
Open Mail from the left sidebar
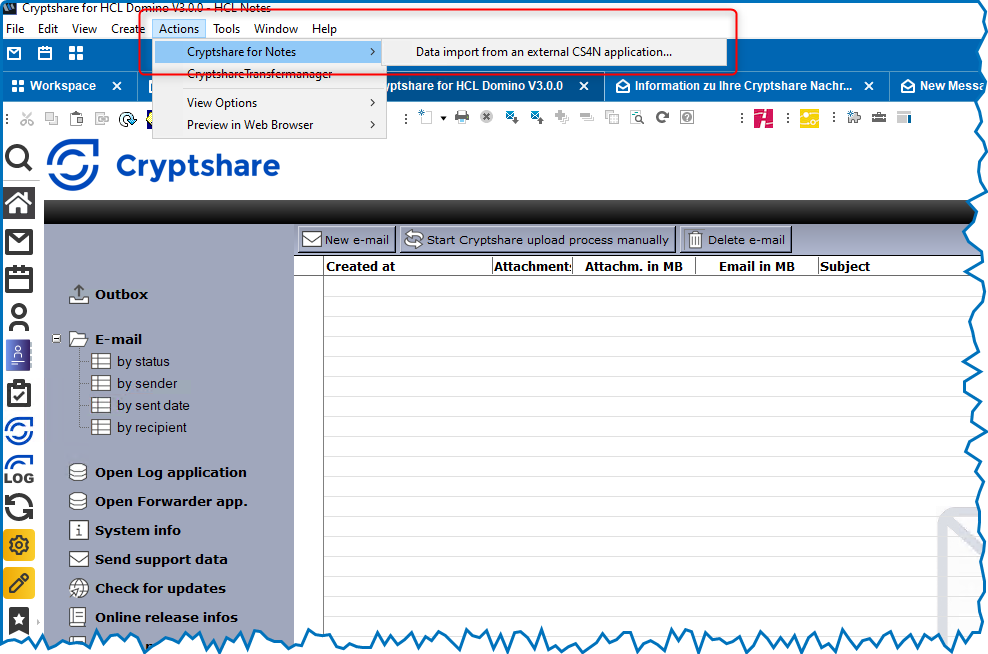tap(19, 241)
